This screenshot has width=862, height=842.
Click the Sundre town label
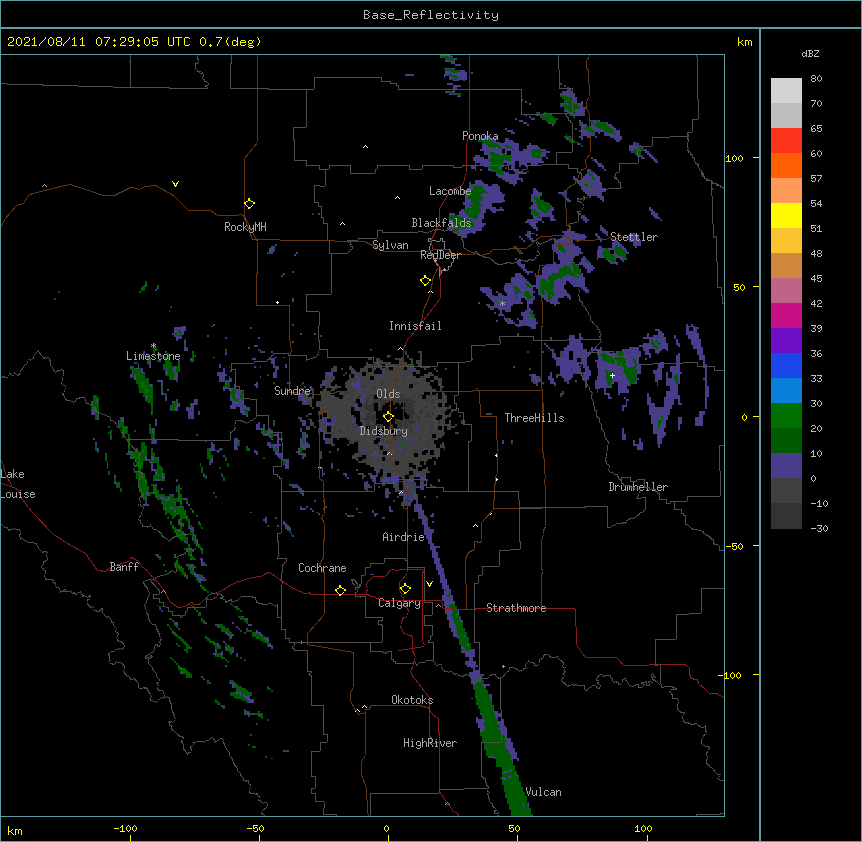tap(292, 391)
